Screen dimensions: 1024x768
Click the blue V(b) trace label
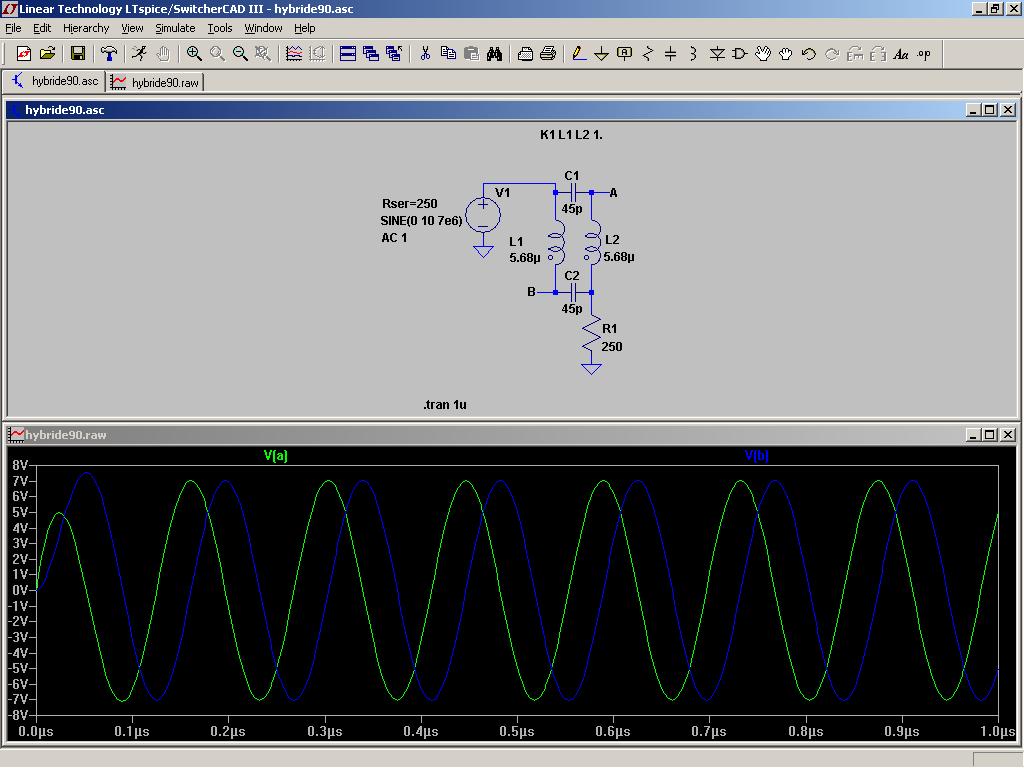click(x=757, y=456)
